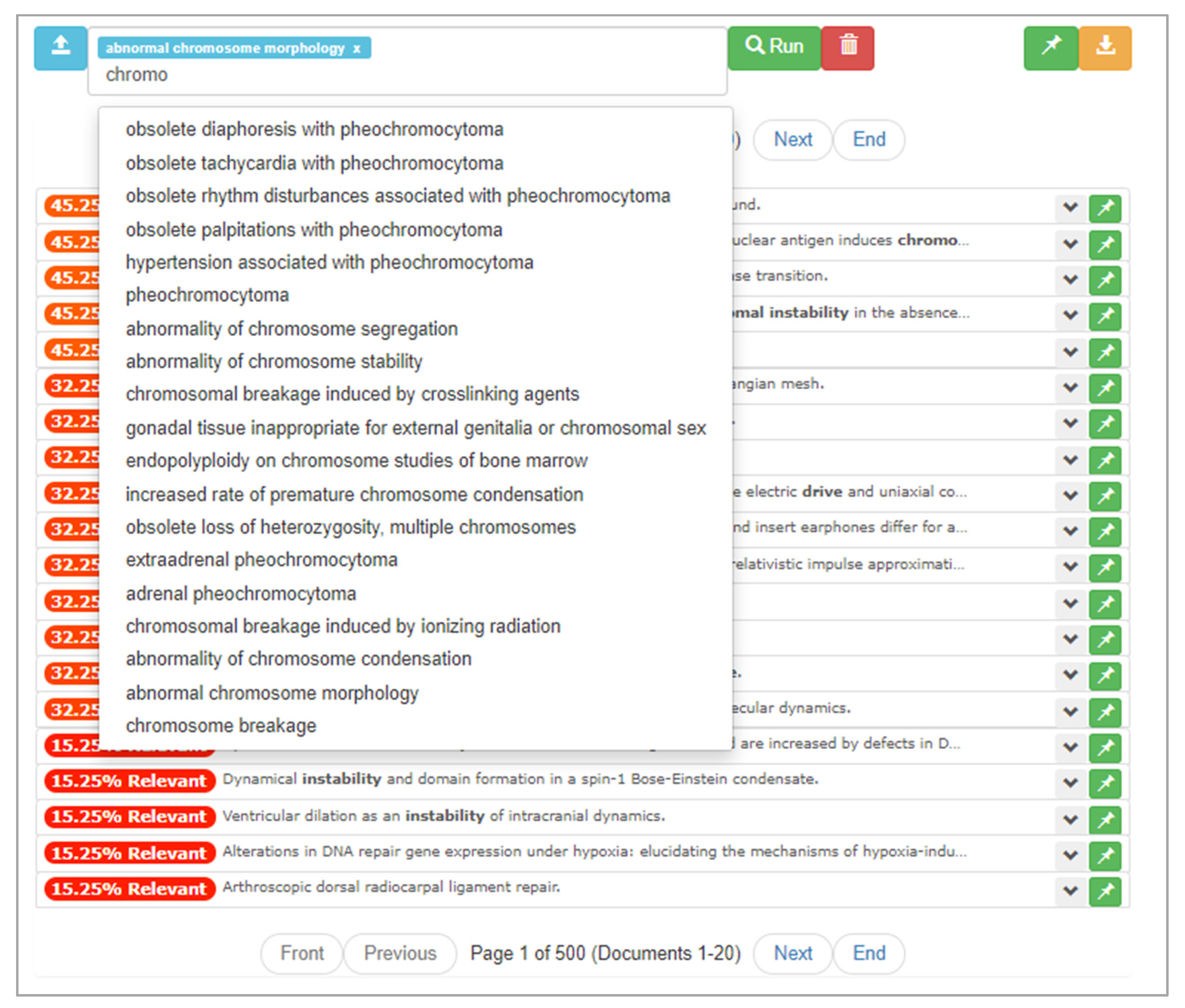
Task: Select 'abnormality of chromosome stability' suggestion
Action: pyautogui.click(x=274, y=361)
